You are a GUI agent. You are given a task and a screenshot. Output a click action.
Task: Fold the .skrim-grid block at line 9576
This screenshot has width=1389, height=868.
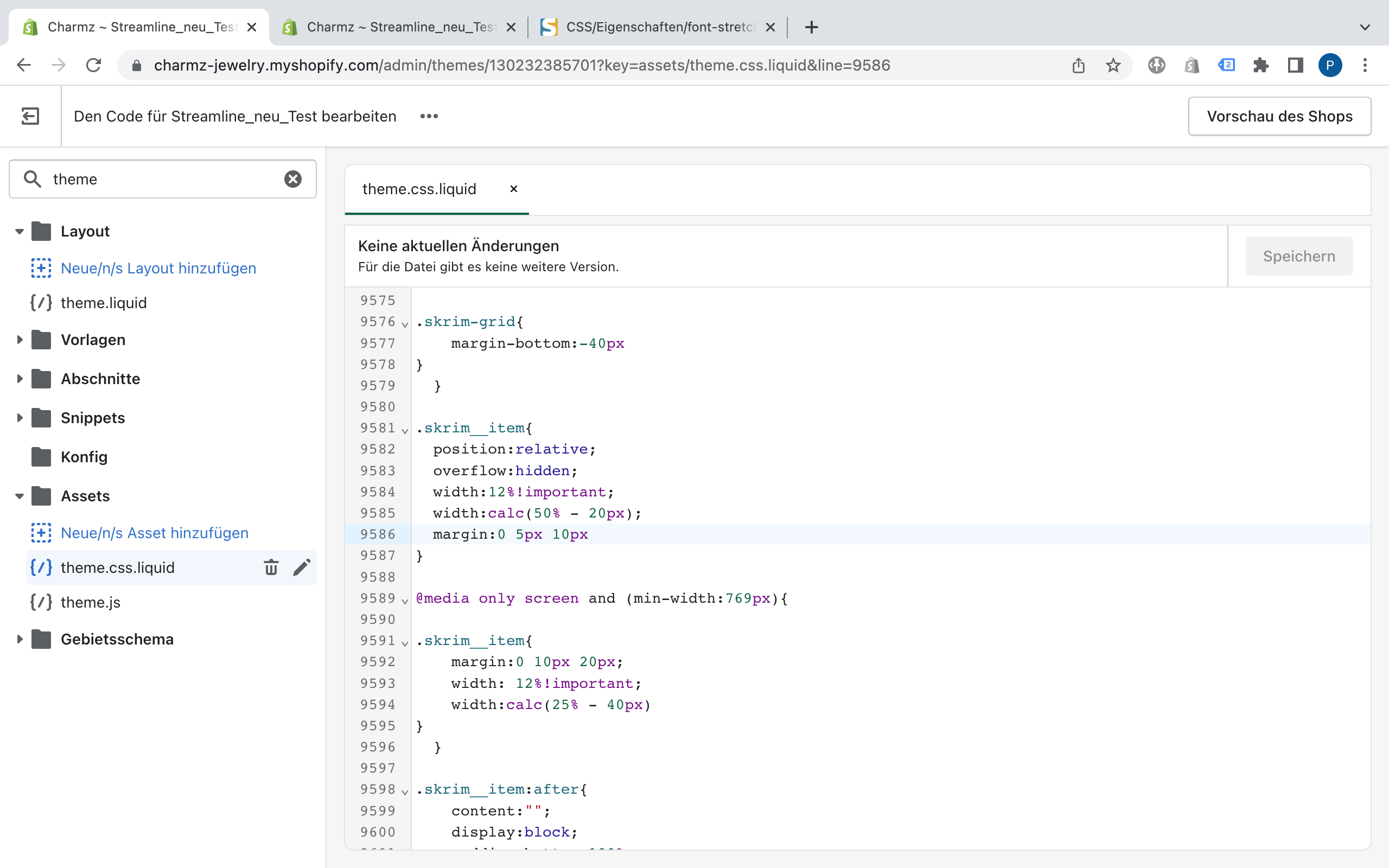click(x=405, y=324)
